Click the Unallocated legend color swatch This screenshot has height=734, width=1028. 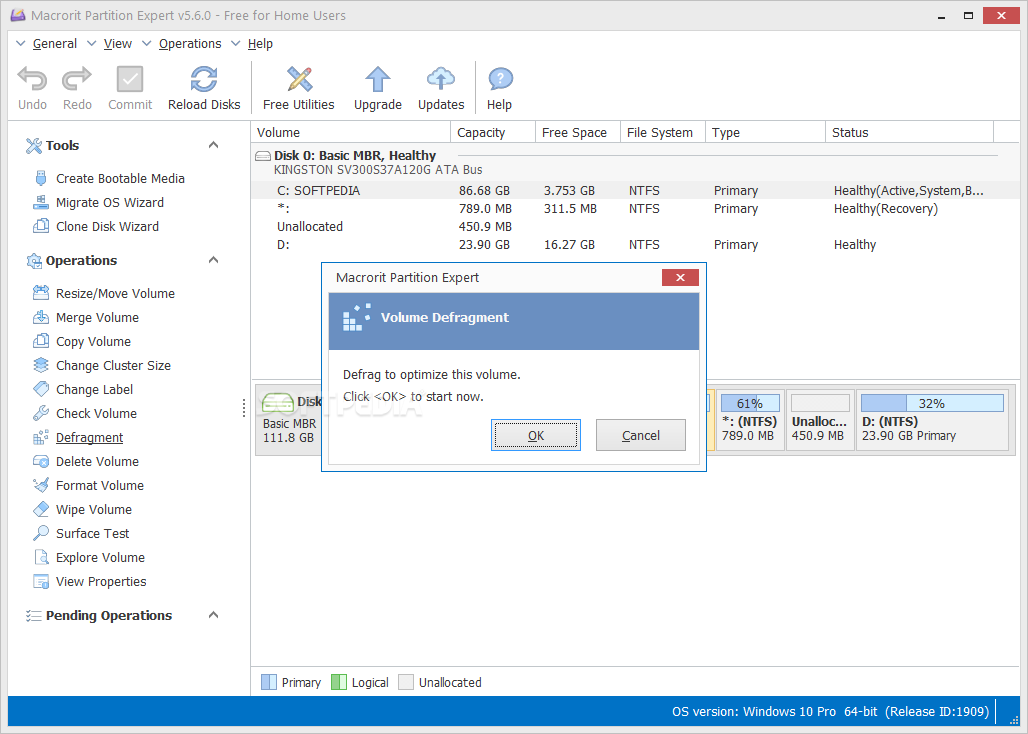[x=406, y=682]
